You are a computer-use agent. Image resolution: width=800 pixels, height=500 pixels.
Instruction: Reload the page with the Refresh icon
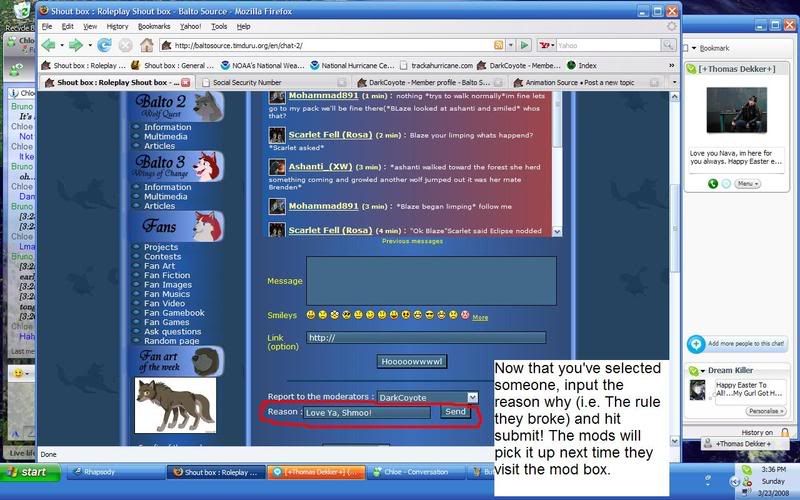tap(105, 45)
